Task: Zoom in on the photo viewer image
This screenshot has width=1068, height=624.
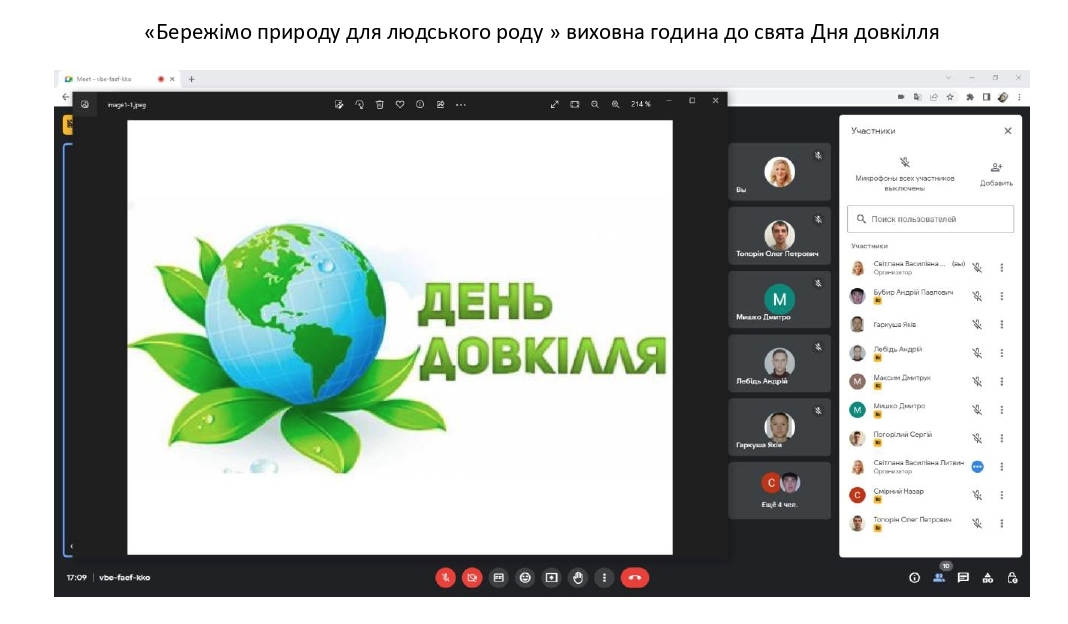Action: (x=615, y=104)
